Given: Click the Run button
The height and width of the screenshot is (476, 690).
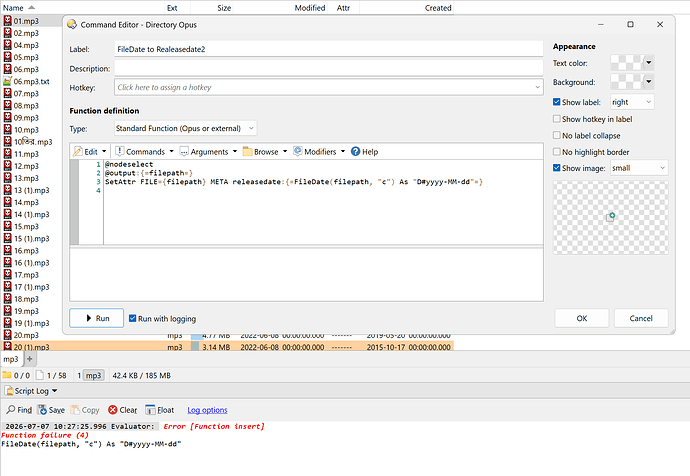Looking at the screenshot, I should point(96,318).
